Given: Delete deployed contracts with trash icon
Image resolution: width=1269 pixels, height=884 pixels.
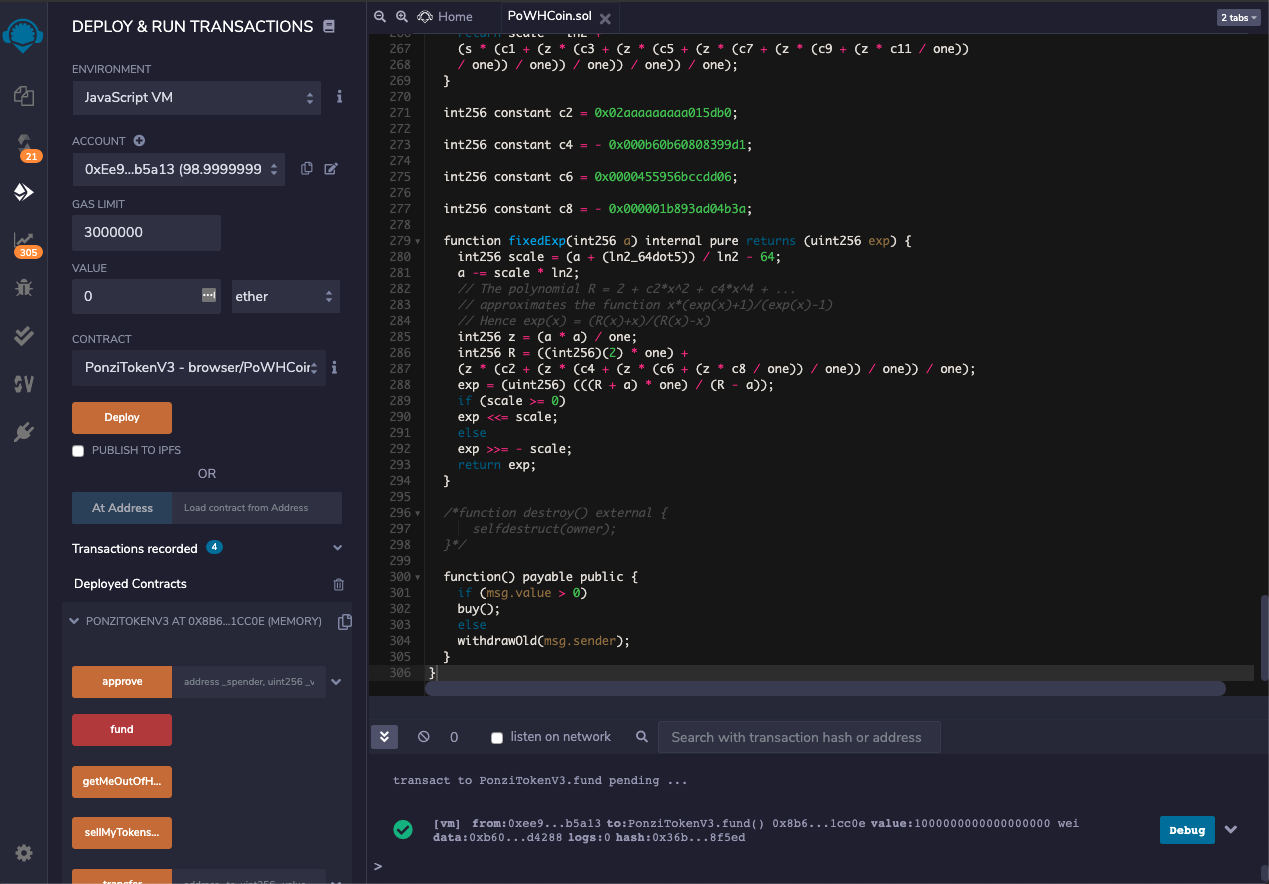Looking at the screenshot, I should point(338,584).
